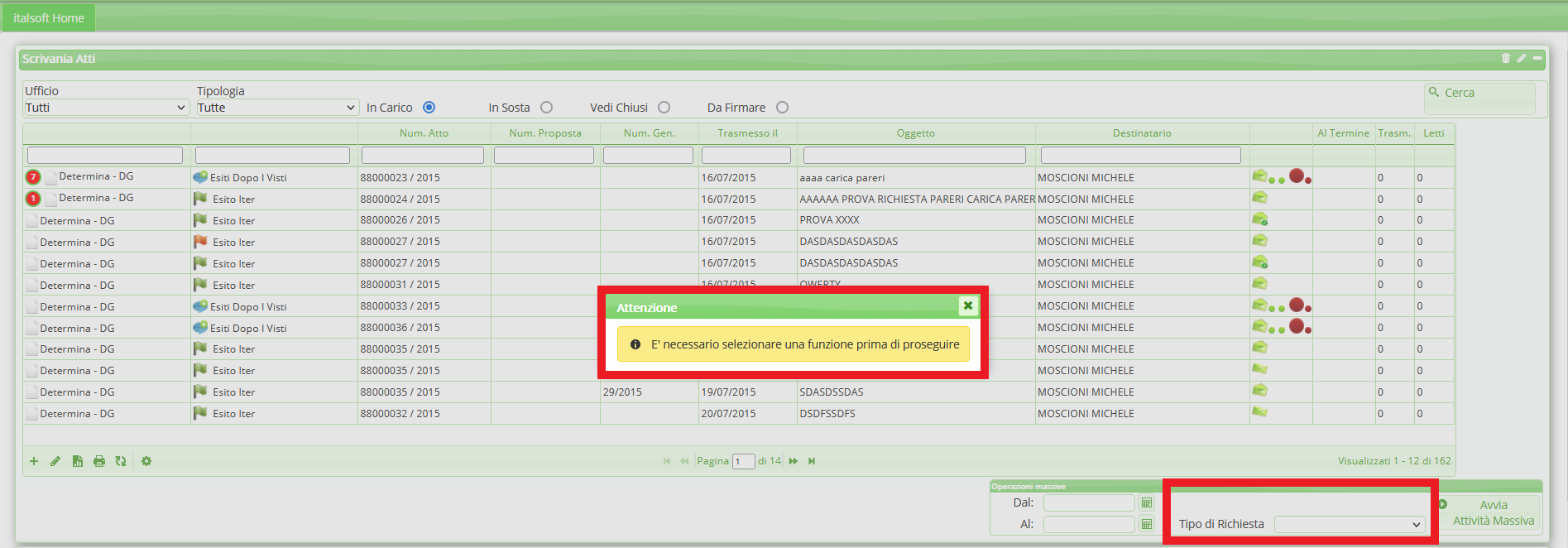Click the trash icon in Scrivania Atti header
Viewport: 1568px width, 548px height.
[1505, 58]
